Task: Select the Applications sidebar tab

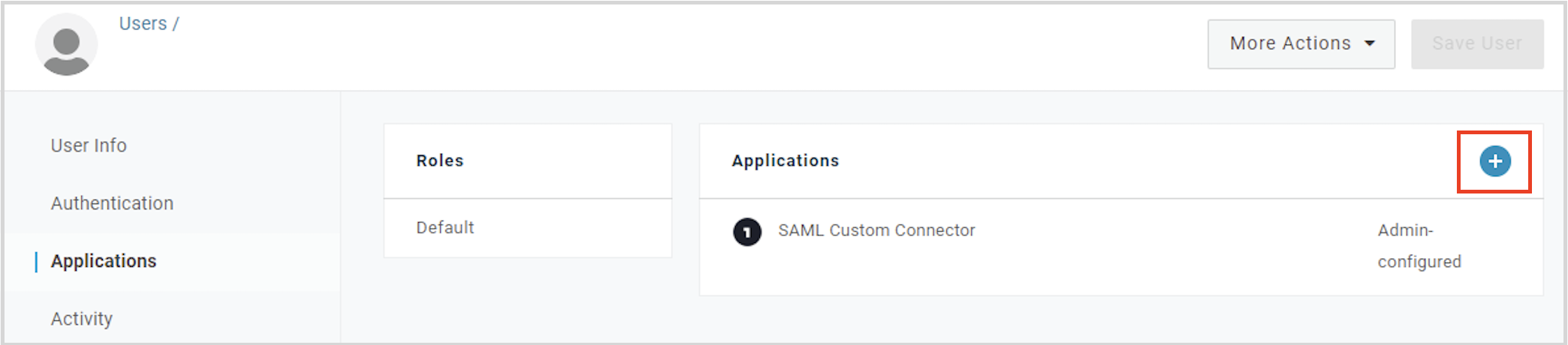Action: [x=104, y=261]
